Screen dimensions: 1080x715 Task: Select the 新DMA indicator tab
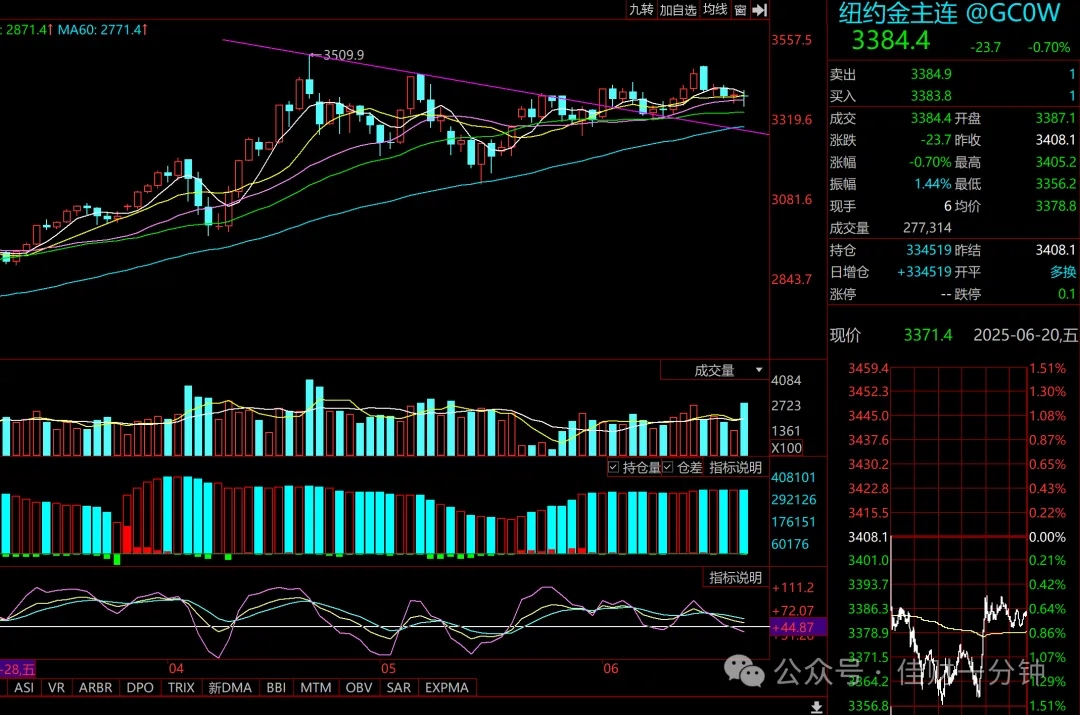(230, 687)
